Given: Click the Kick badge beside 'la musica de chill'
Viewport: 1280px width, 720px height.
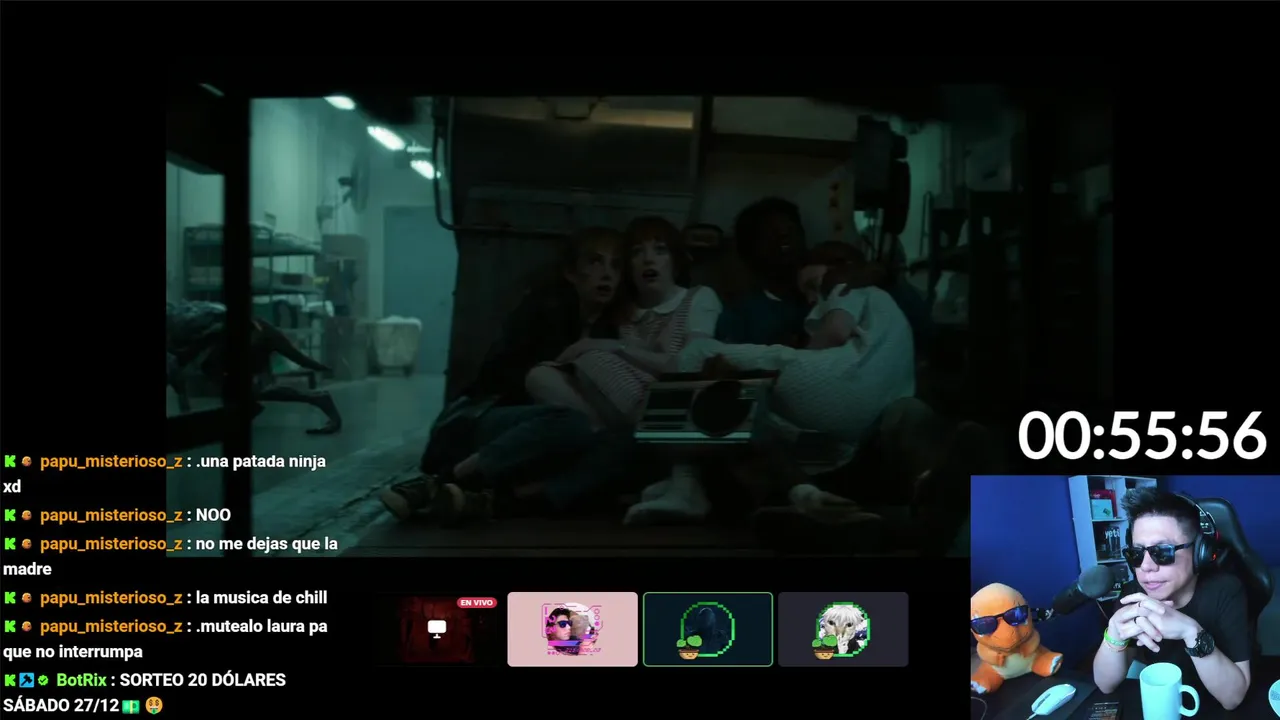Looking at the screenshot, I should point(10,598).
